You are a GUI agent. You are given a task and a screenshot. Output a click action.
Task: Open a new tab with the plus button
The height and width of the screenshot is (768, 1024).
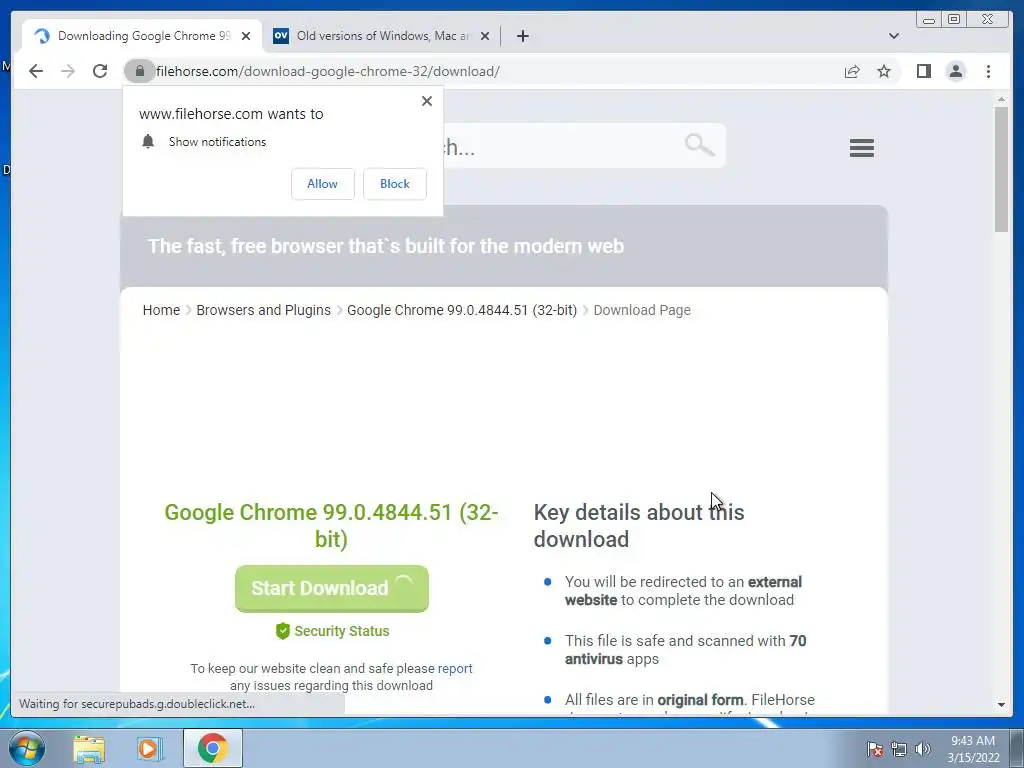click(x=522, y=36)
